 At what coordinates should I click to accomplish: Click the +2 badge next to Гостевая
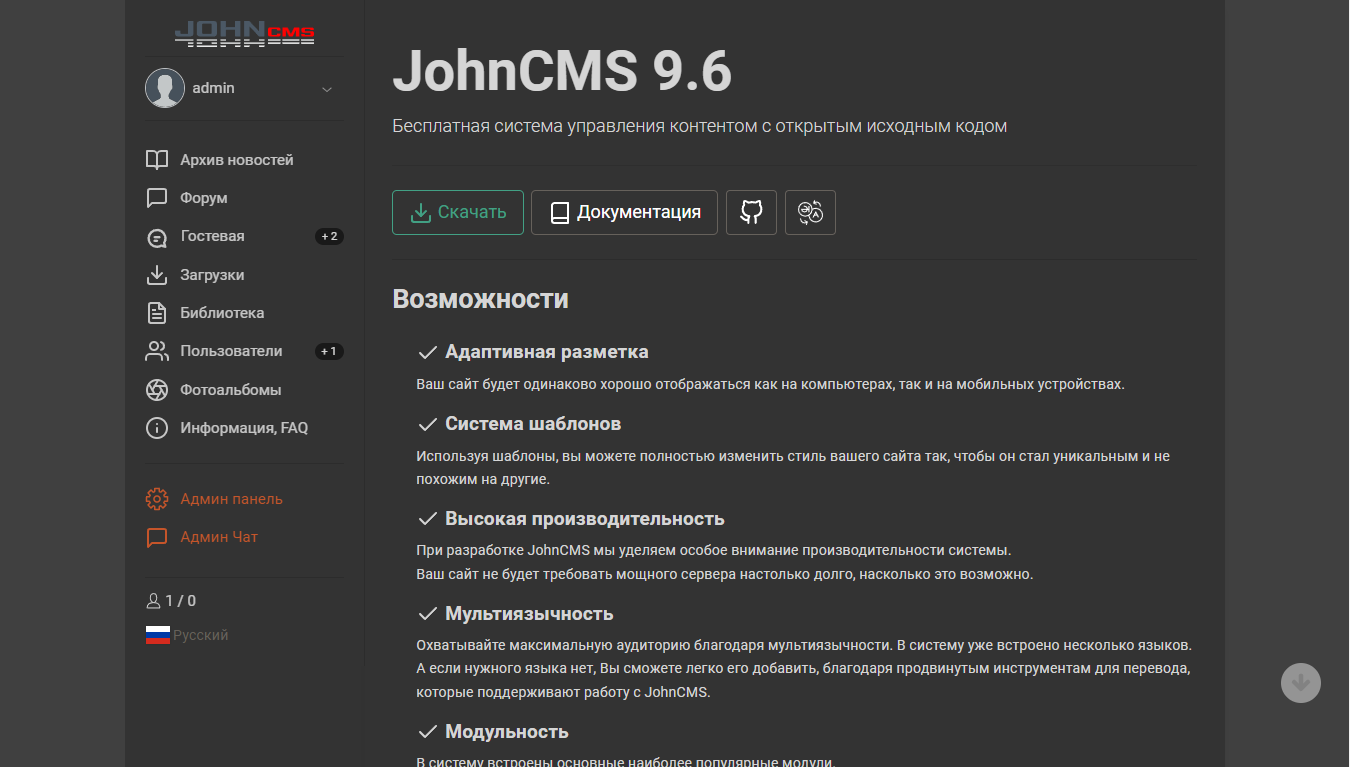coord(329,237)
